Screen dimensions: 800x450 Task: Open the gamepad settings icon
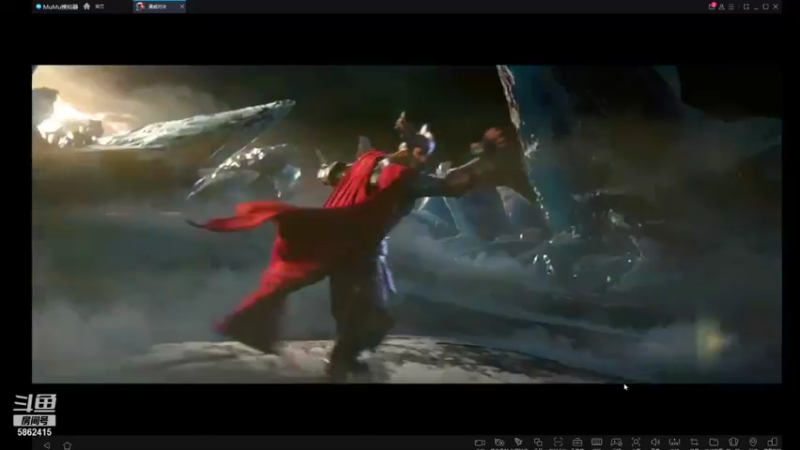[x=616, y=442]
